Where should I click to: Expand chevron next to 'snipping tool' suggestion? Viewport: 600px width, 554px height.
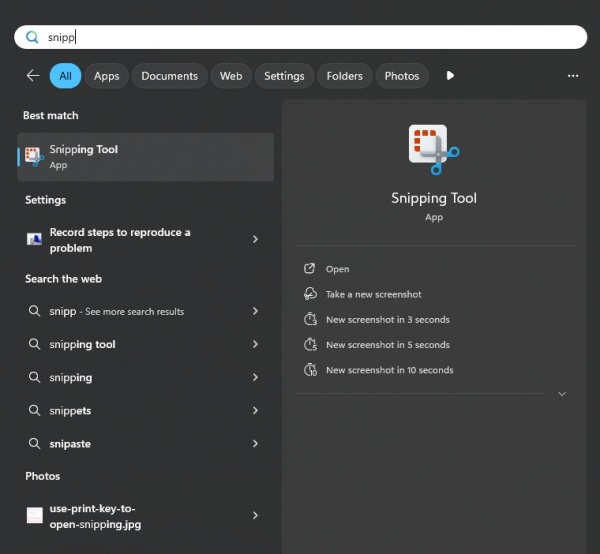tap(255, 344)
